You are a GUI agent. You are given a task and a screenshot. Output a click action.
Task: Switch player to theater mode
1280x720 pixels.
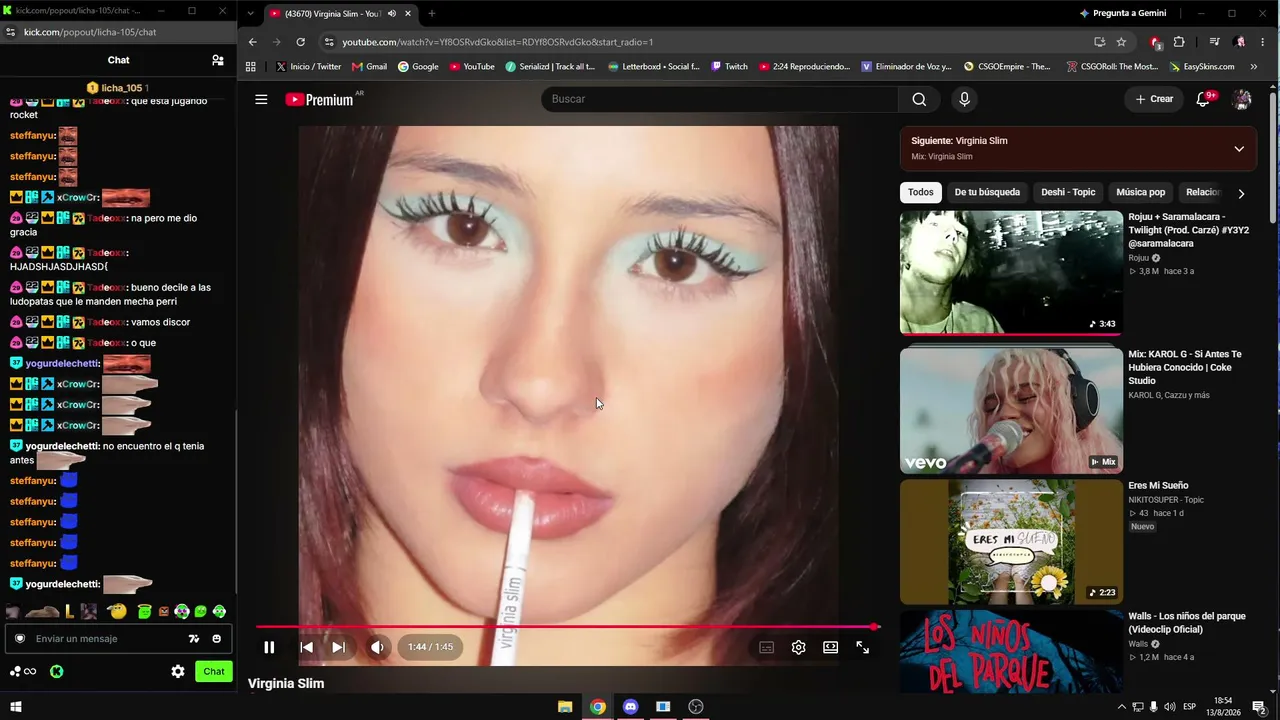point(830,647)
